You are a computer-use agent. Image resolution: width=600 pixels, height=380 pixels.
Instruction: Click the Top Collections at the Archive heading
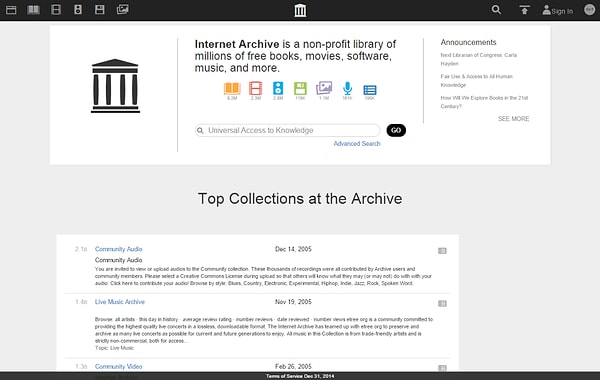[300, 199]
